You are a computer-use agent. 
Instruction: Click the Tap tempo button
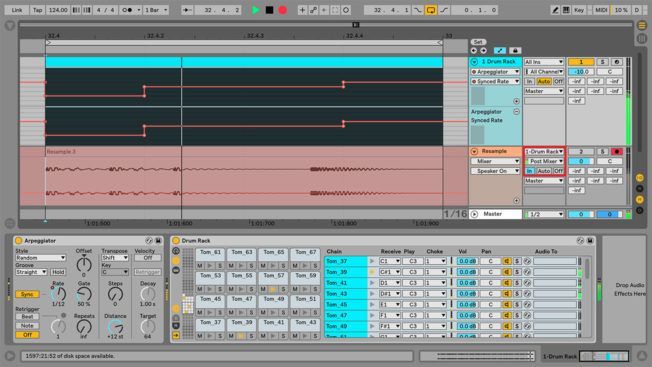tap(38, 10)
